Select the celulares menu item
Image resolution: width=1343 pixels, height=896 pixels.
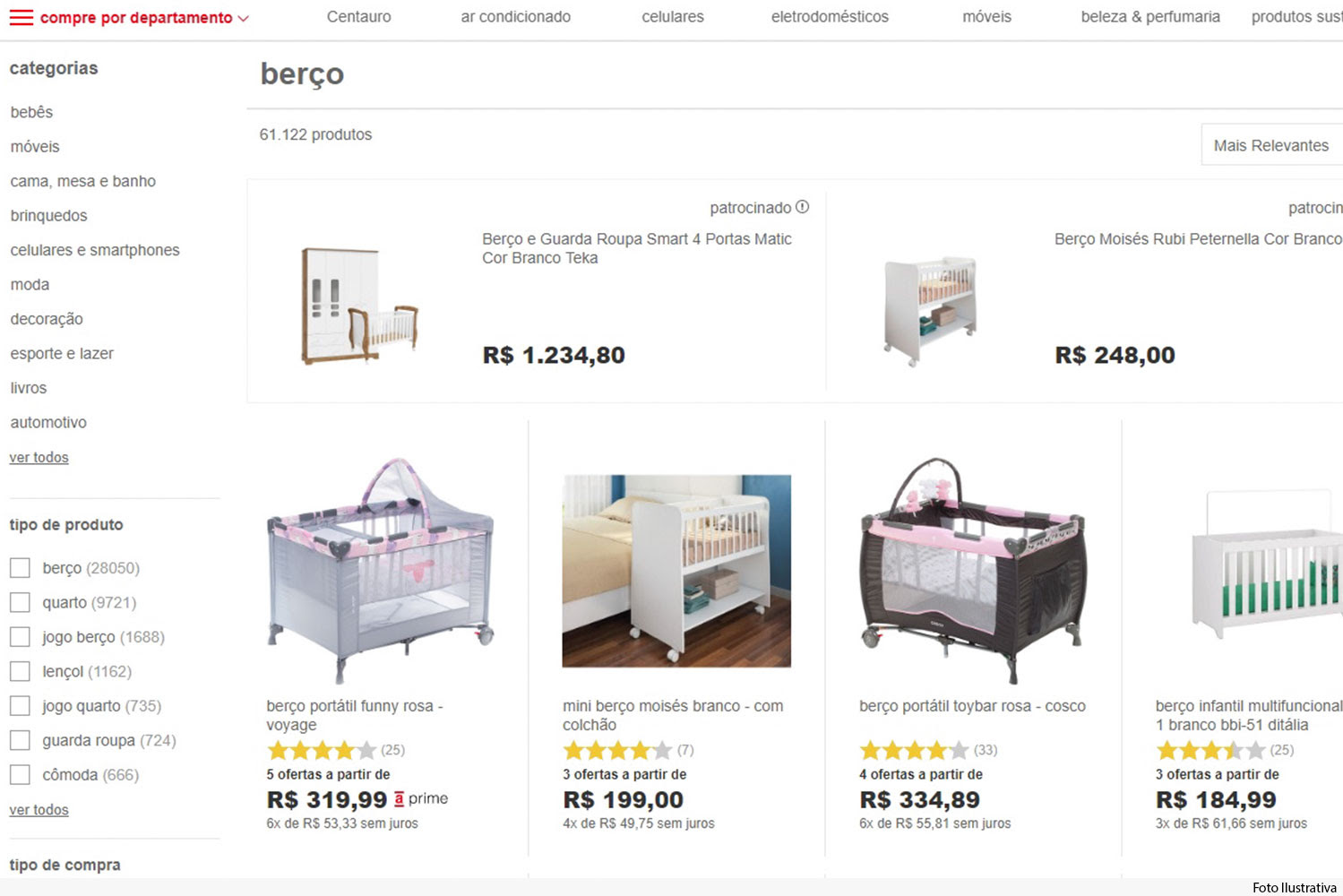[673, 17]
